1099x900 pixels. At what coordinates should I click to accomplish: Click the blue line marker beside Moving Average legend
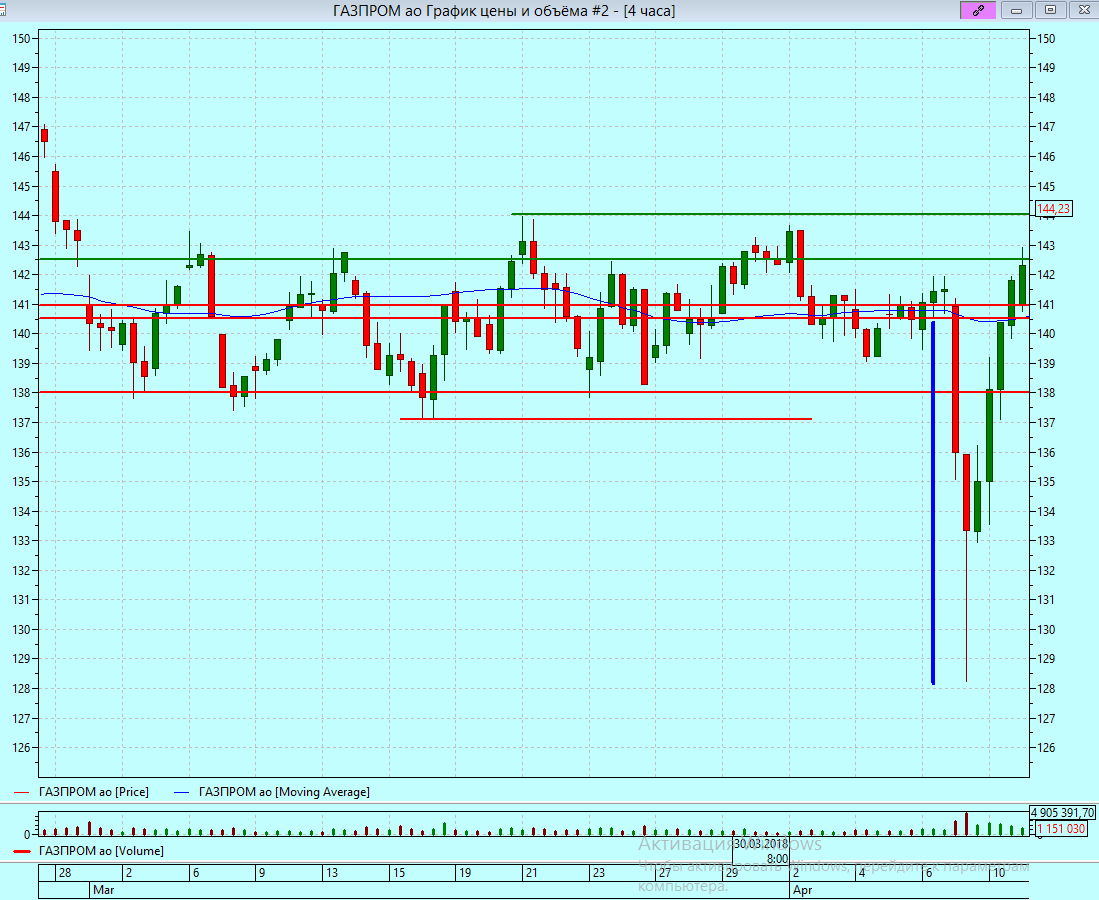tap(182, 792)
